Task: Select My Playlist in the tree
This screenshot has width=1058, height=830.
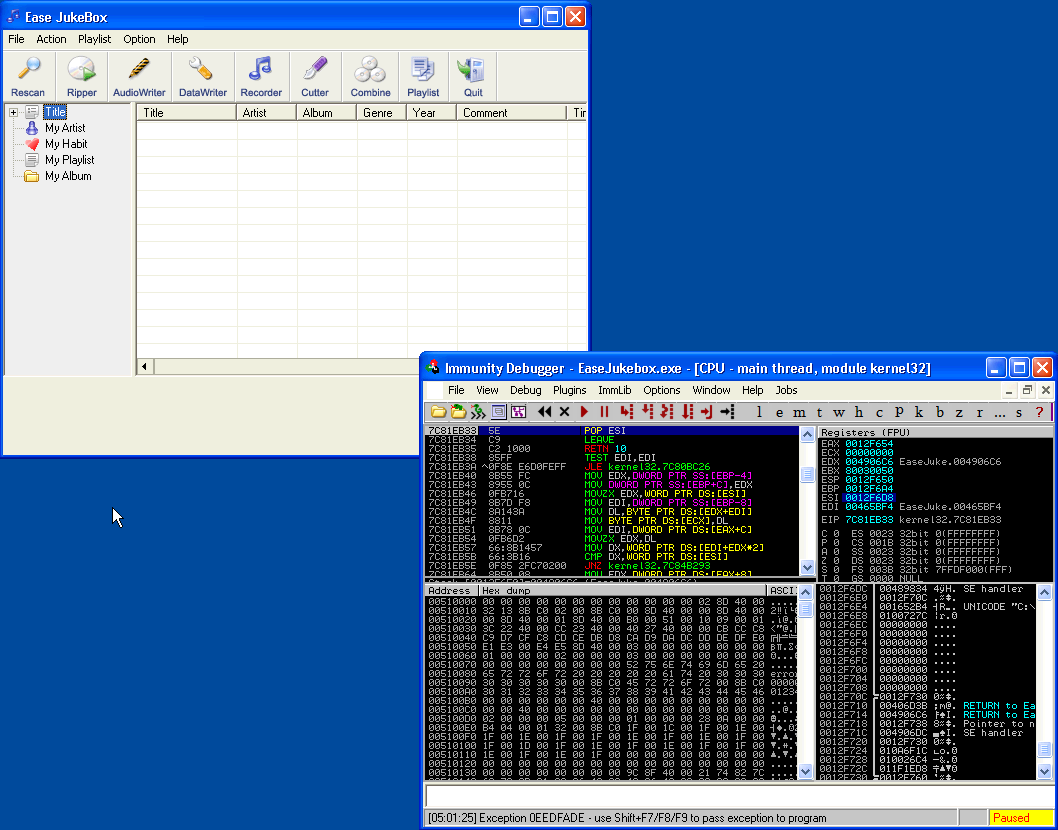Action: point(69,160)
